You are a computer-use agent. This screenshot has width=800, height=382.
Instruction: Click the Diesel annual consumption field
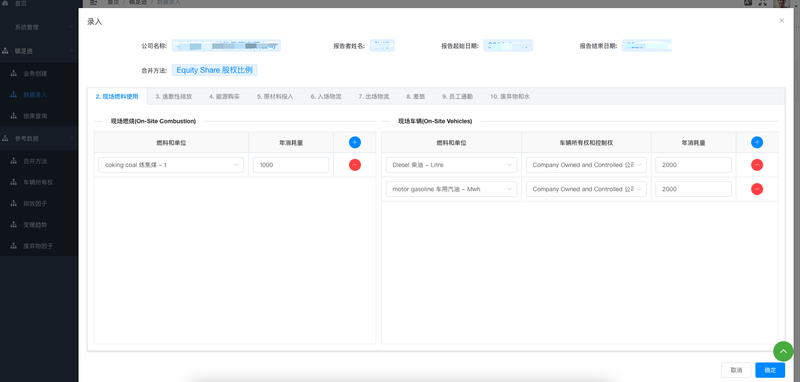tap(693, 165)
